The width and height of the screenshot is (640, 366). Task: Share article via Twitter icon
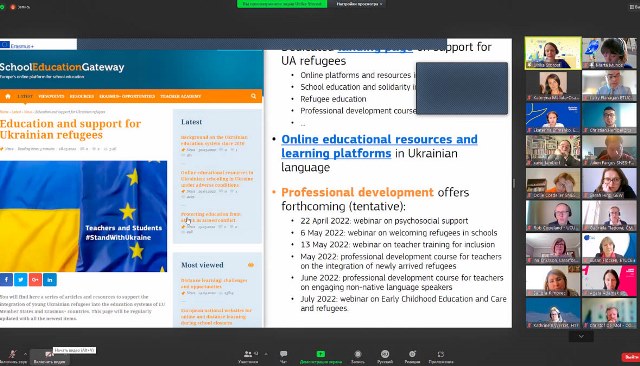21,279
